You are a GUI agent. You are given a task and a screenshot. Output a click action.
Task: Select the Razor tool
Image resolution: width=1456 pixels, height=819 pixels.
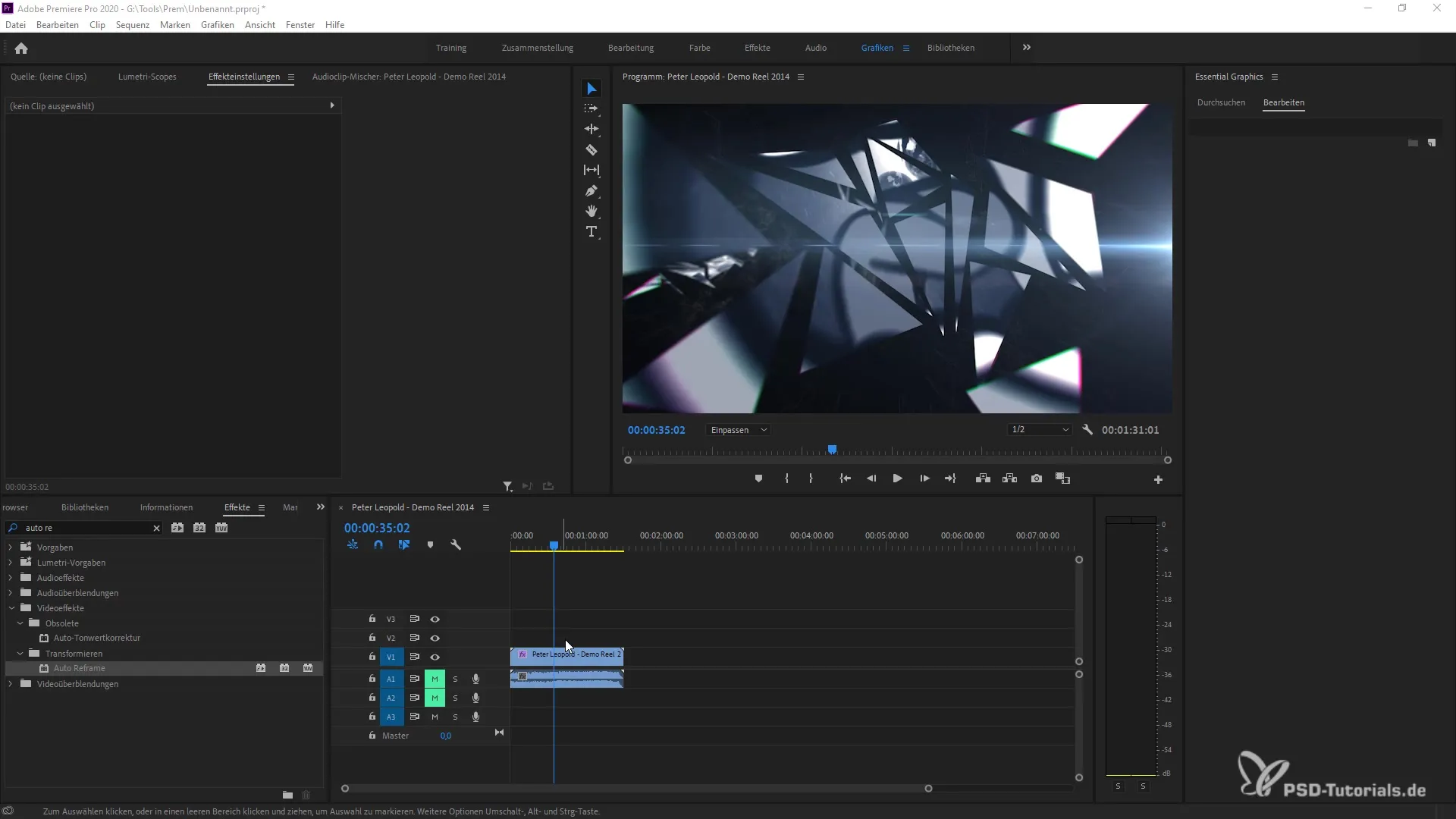click(591, 149)
